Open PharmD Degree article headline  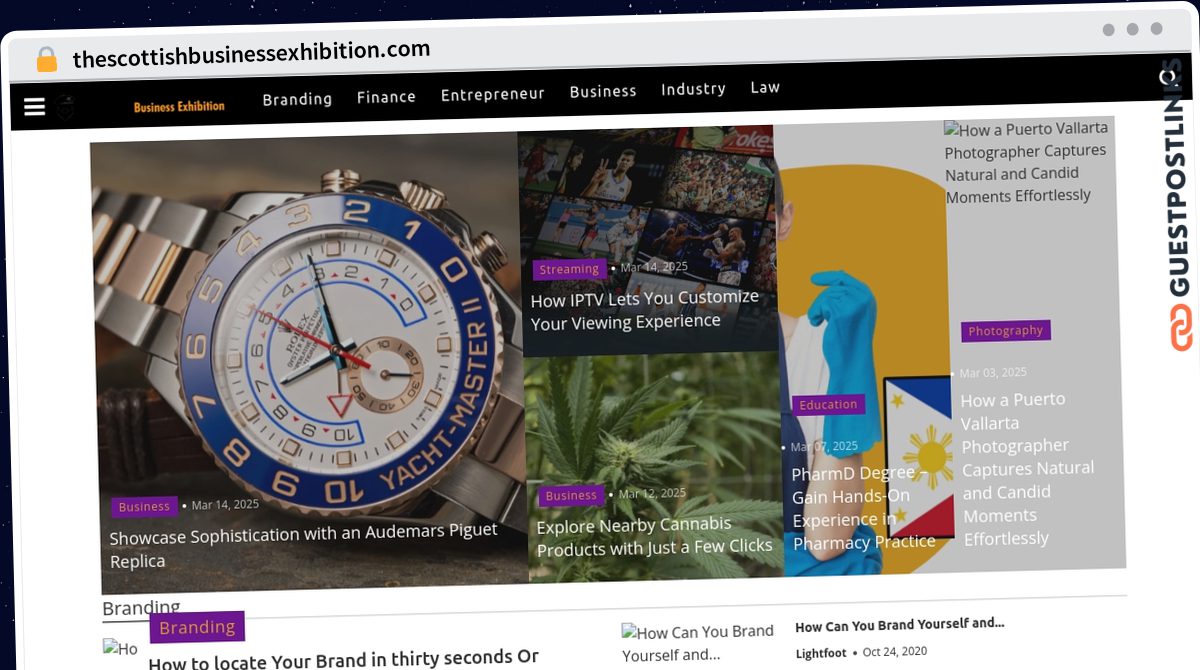tap(864, 507)
